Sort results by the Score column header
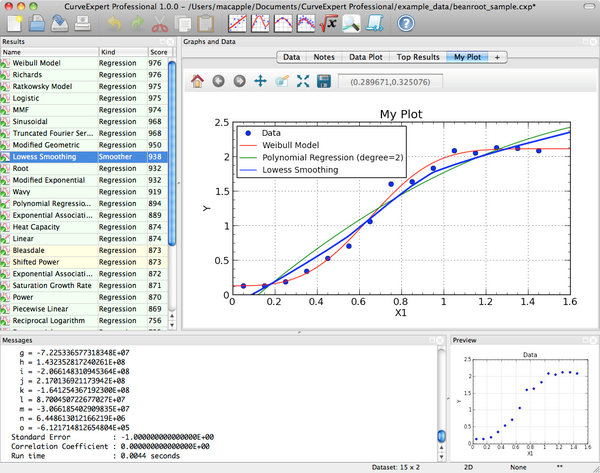600x473 pixels. tap(157, 51)
